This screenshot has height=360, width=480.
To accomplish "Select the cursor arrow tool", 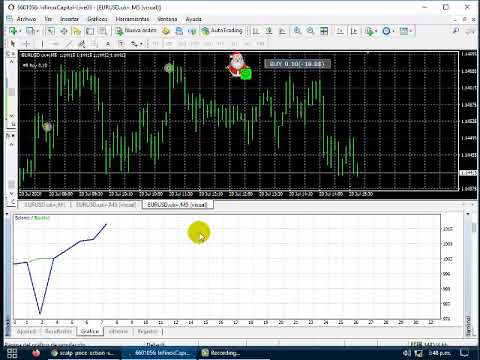I will pyautogui.click(x=13, y=44).
